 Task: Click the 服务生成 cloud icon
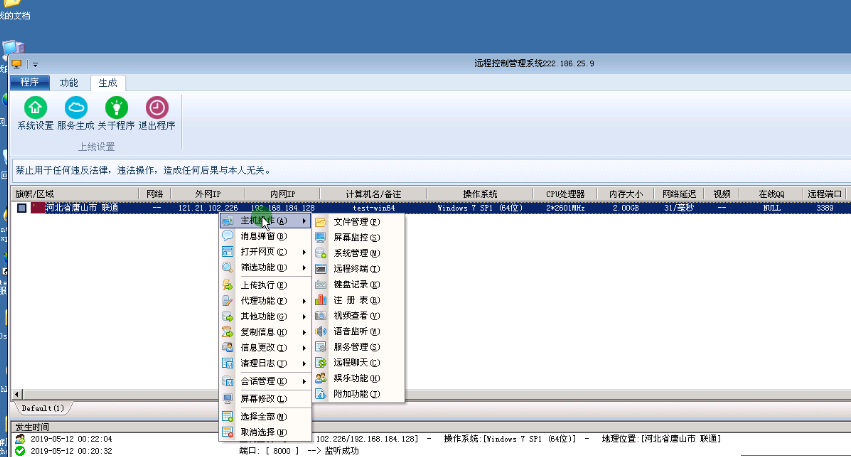tap(76, 108)
